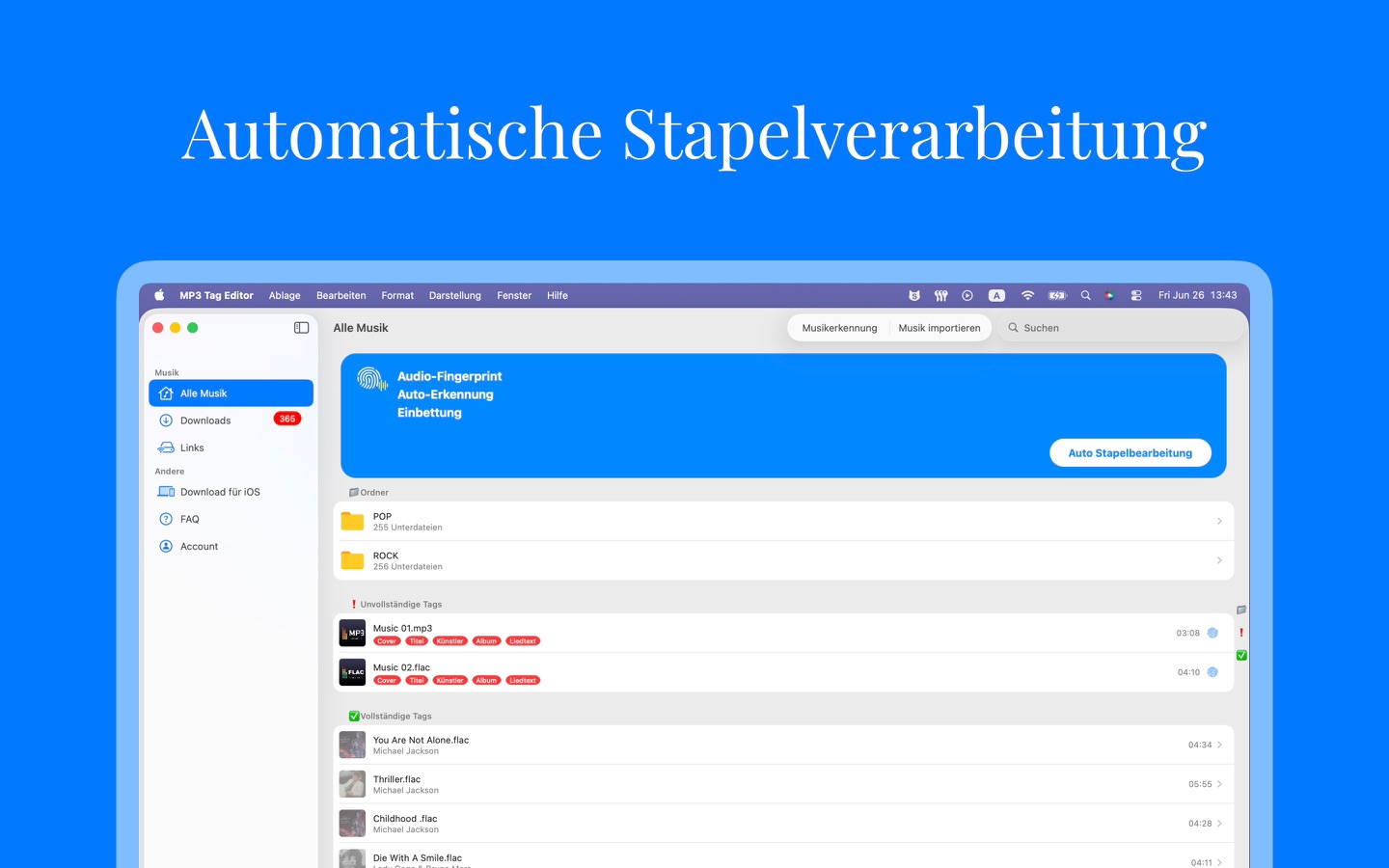This screenshot has height=868, width=1389.
Task: Open FAQ in the sidebar
Action: 231,519
